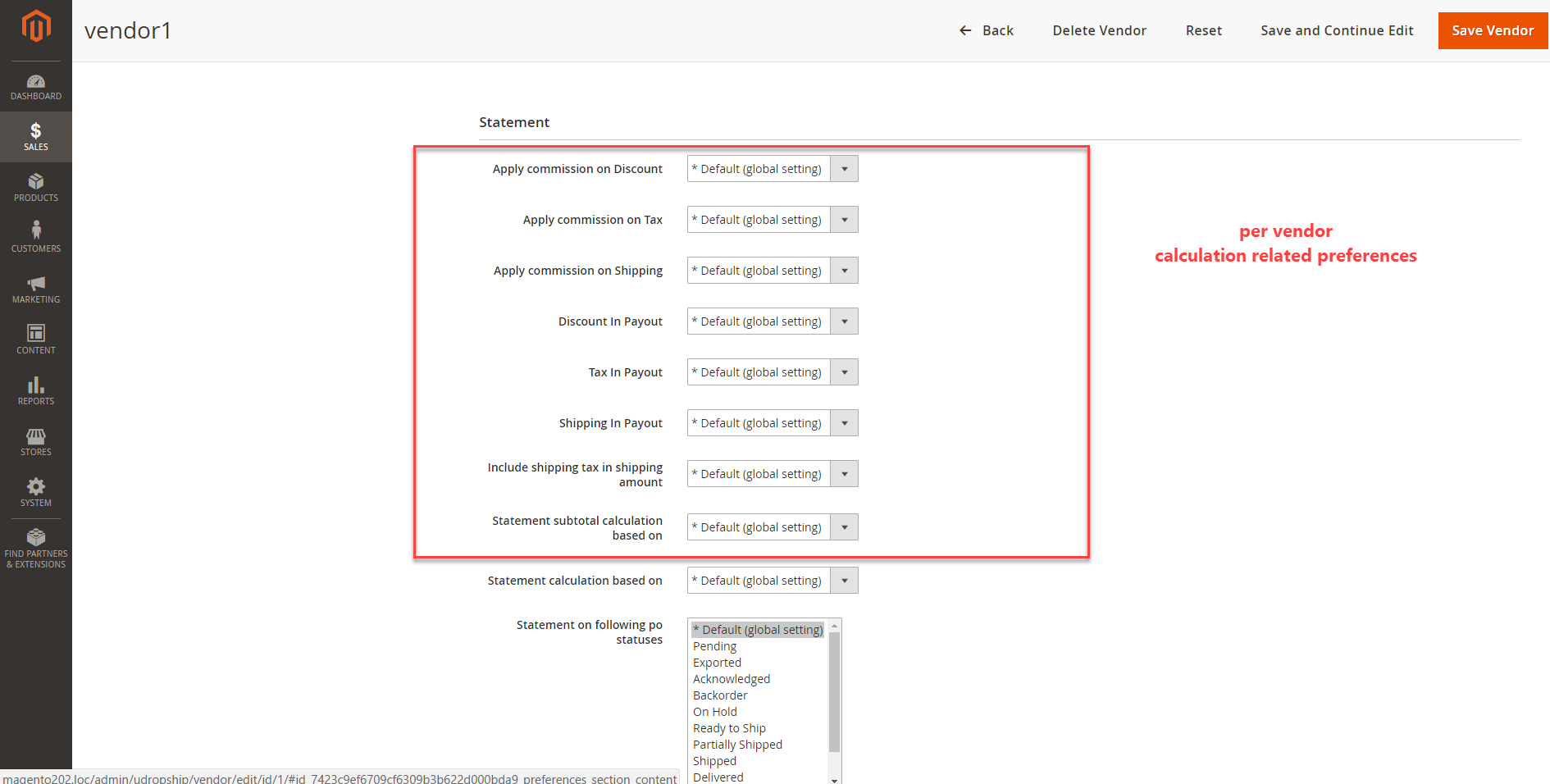Open Include shipping tax in shipping amount dropdown

[x=773, y=474]
